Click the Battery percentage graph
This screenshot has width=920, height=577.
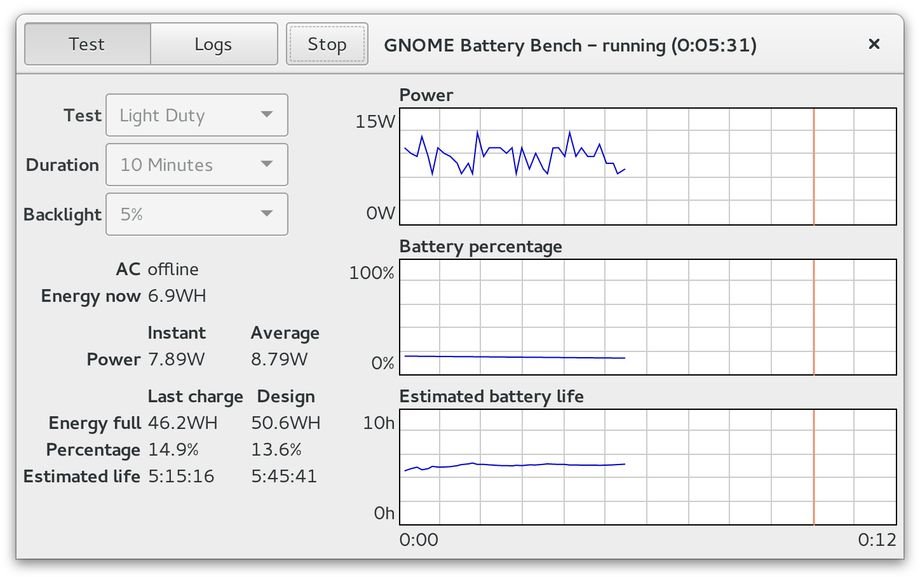648,317
